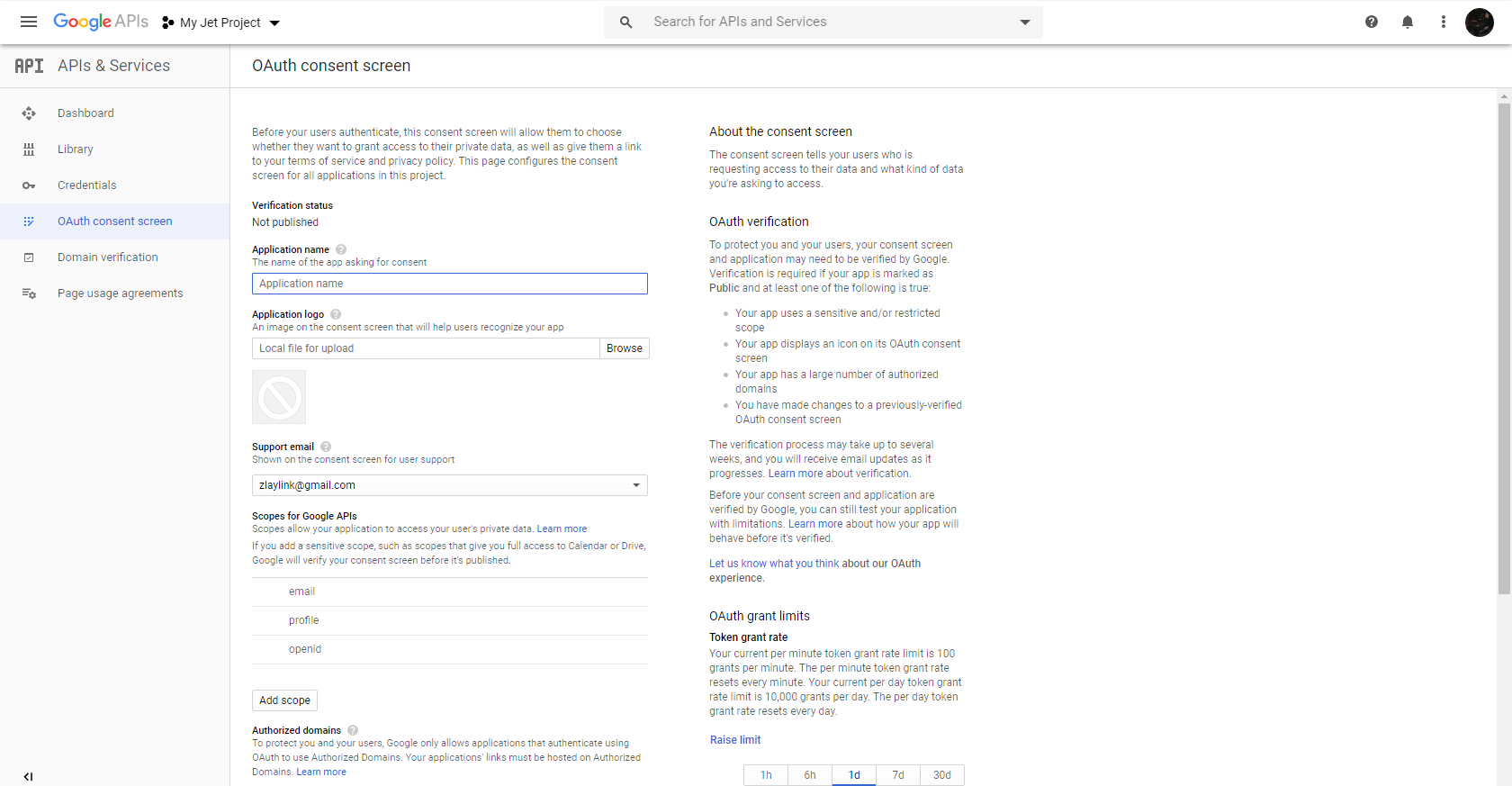Click the search magnifier icon
Viewport: 1512px width, 786px height.
point(626,22)
